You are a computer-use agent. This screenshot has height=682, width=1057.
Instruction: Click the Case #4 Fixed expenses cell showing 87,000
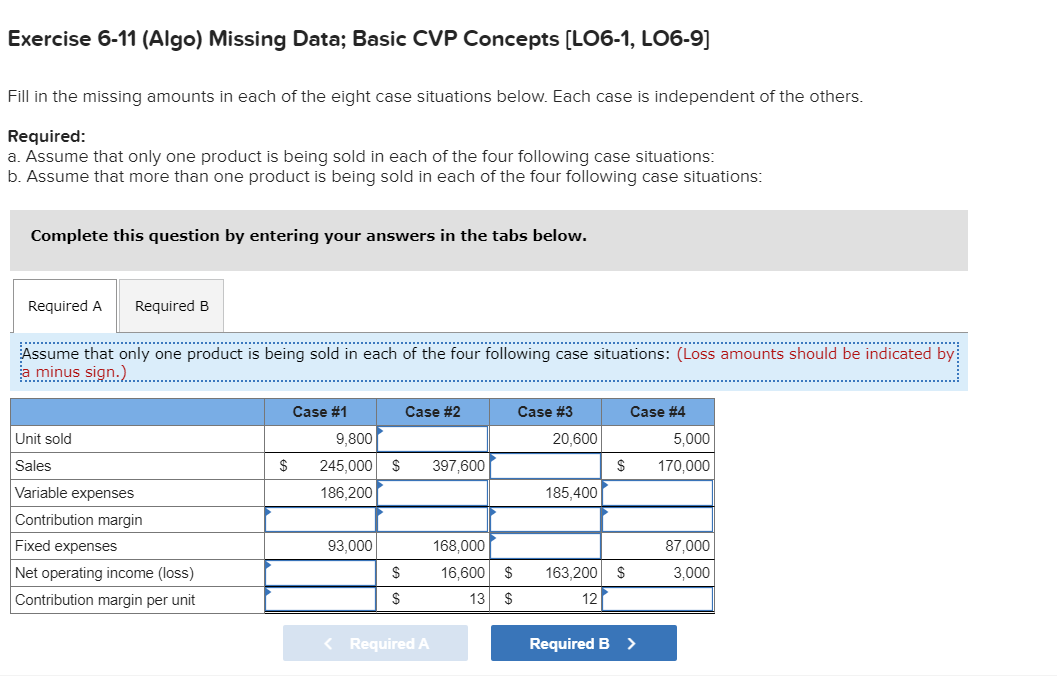click(658, 546)
